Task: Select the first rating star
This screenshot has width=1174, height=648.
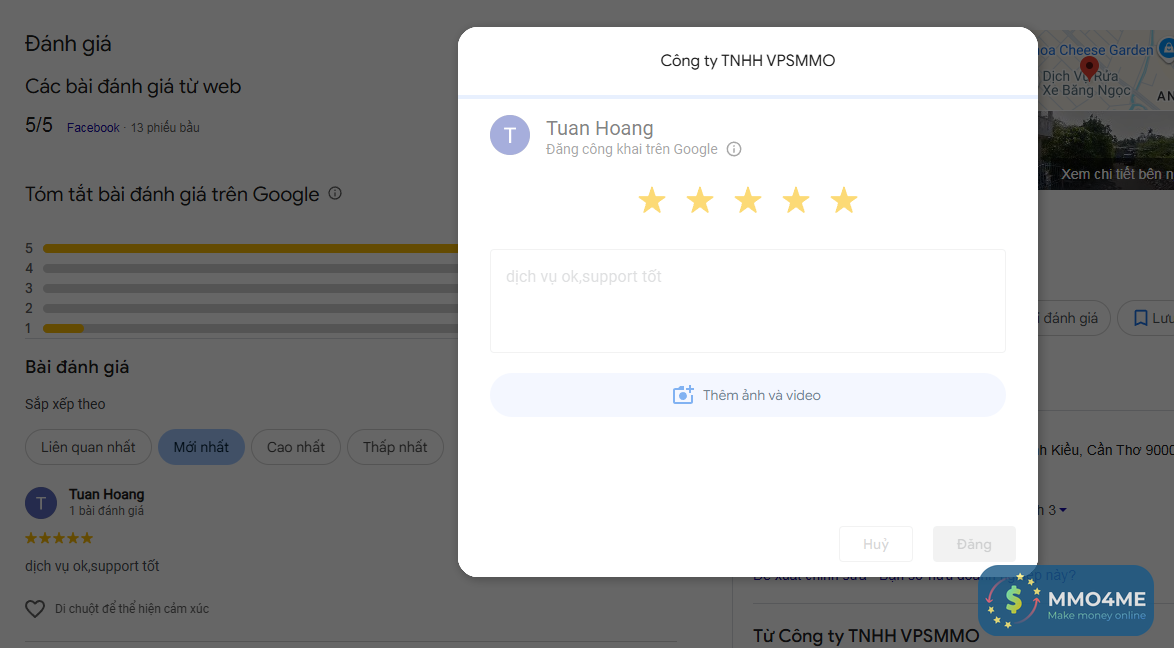Action: point(651,200)
